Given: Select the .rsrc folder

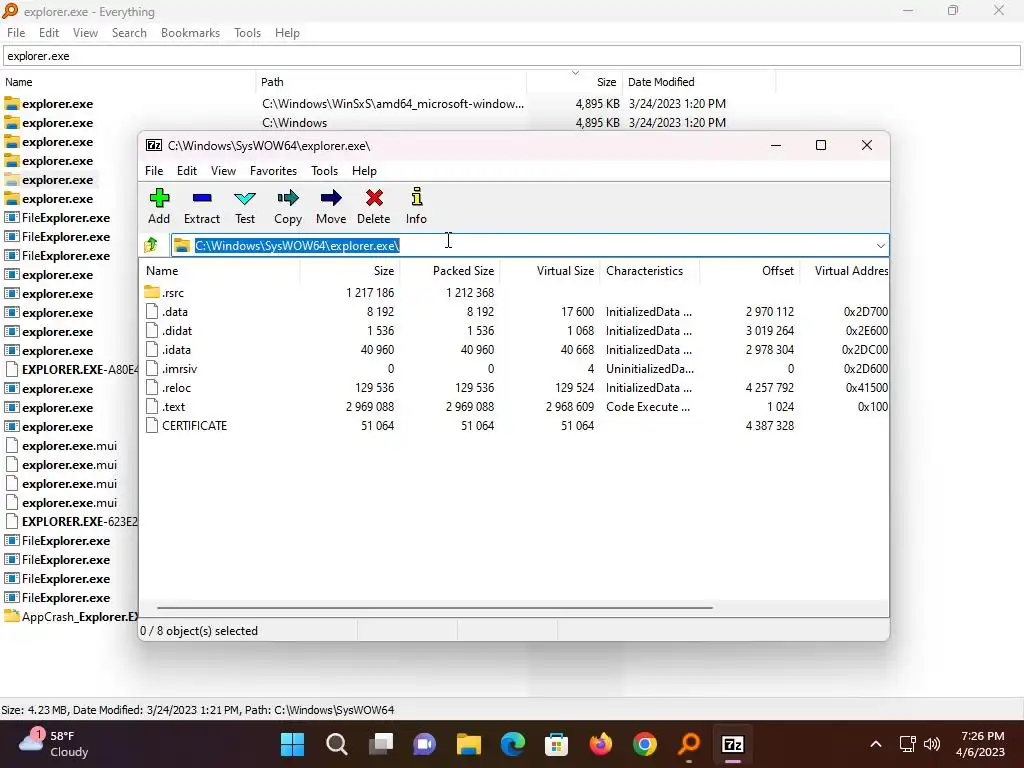Looking at the screenshot, I should coord(173,293).
